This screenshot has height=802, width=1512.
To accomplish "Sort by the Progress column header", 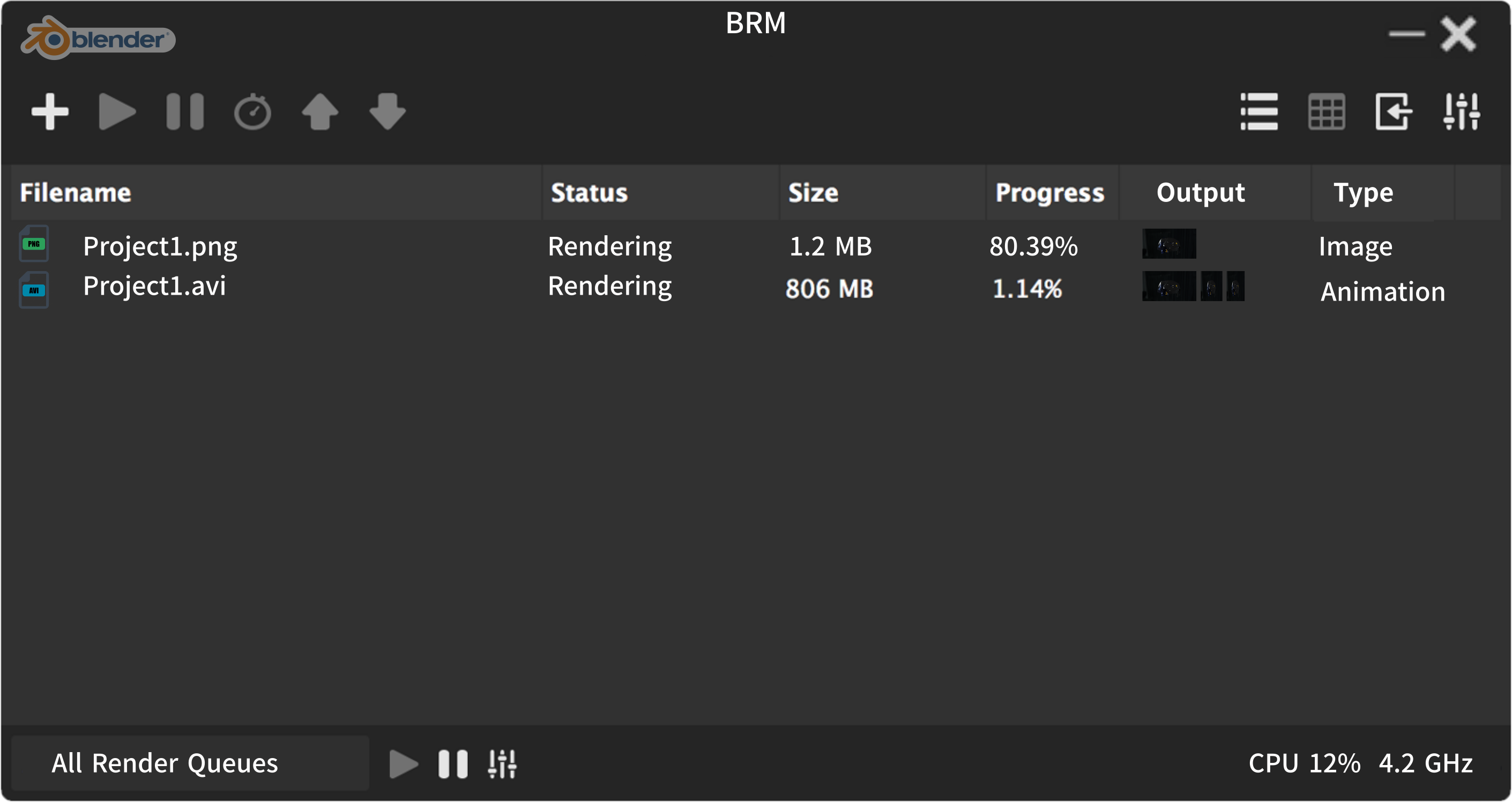I will [x=1053, y=192].
